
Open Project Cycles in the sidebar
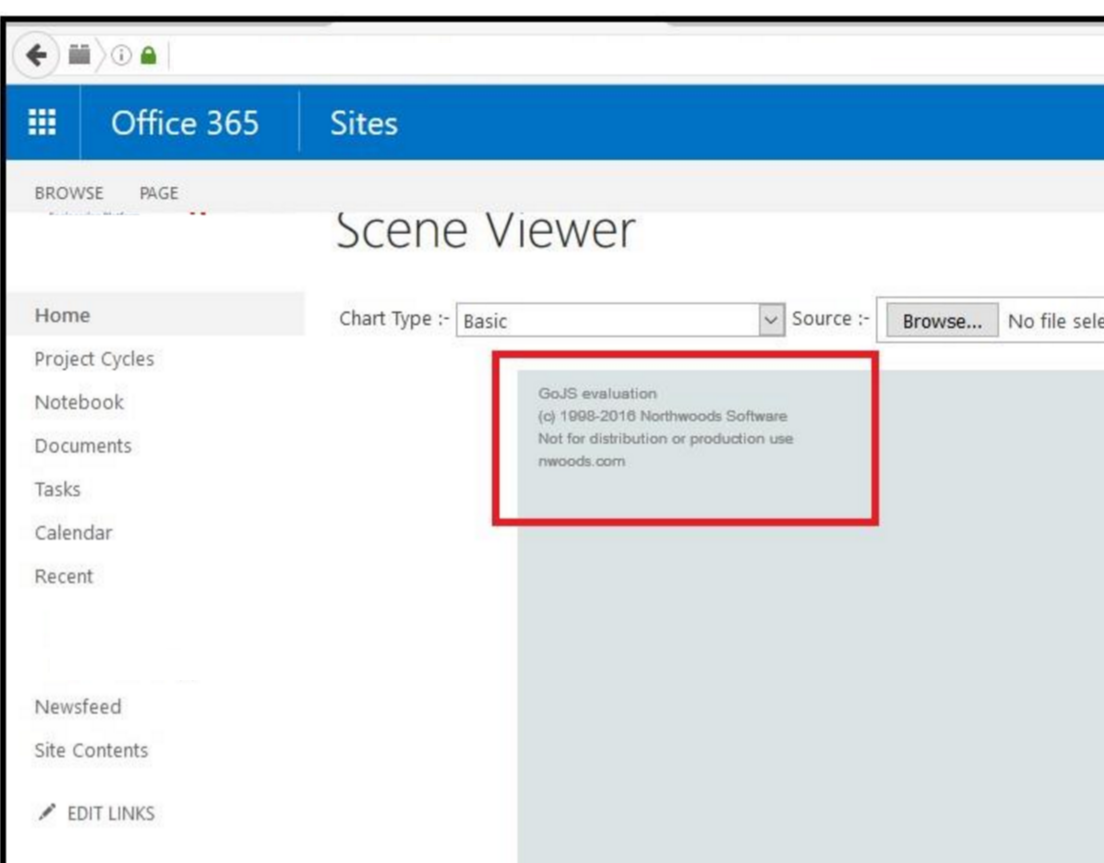[94, 359]
